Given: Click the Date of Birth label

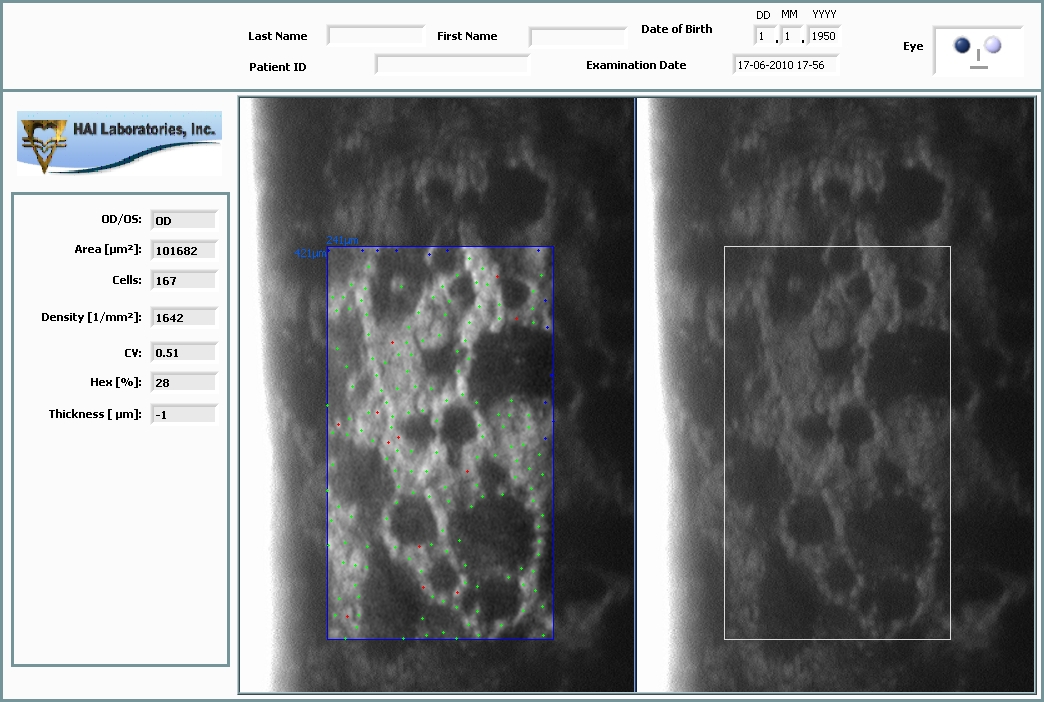Looking at the screenshot, I should [x=676, y=29].
